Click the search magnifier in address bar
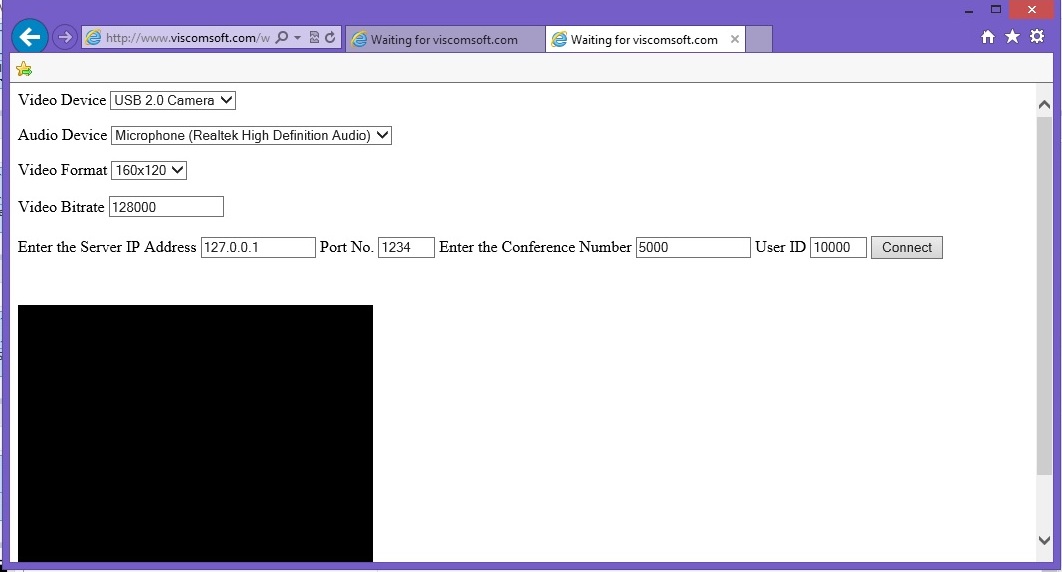Screen dimensions: 1062x572 pyautogui.click(x=281, y=38)
